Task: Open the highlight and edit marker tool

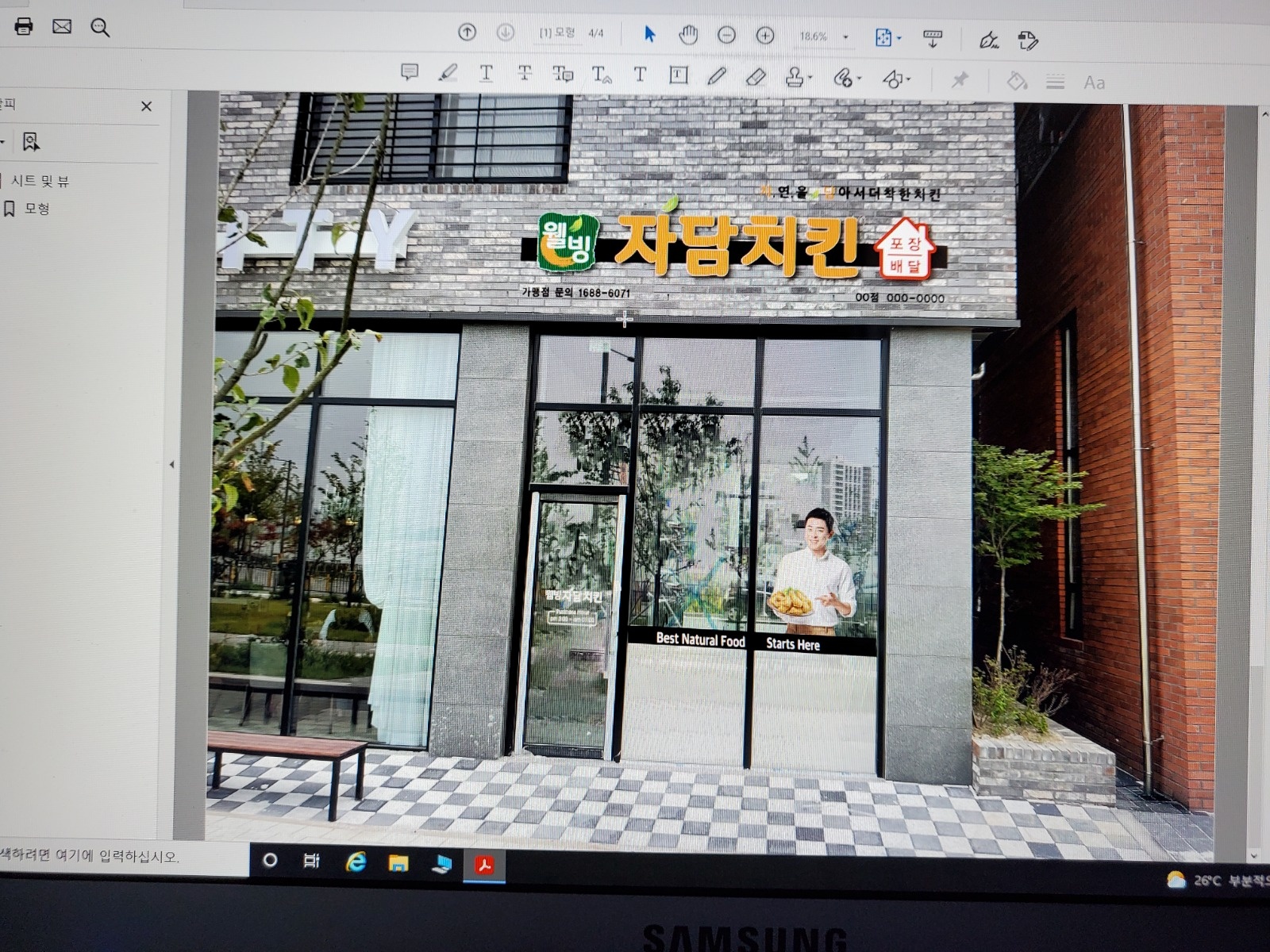Action: click(1028, 40)
